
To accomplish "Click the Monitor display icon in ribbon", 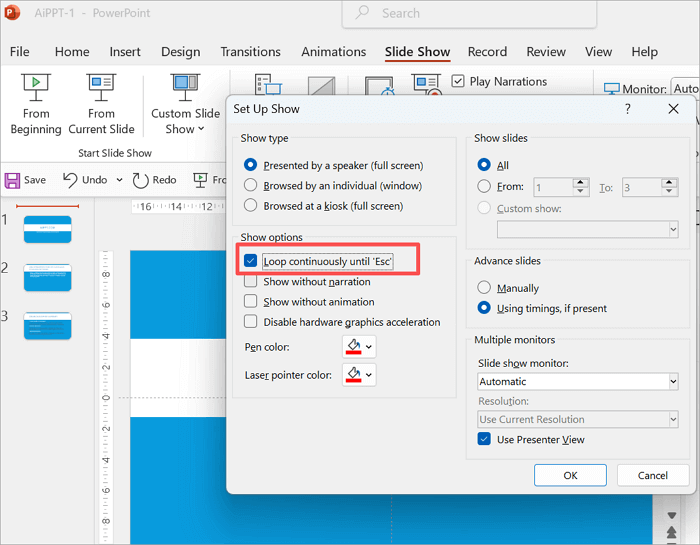I will (x=611, y=88).
